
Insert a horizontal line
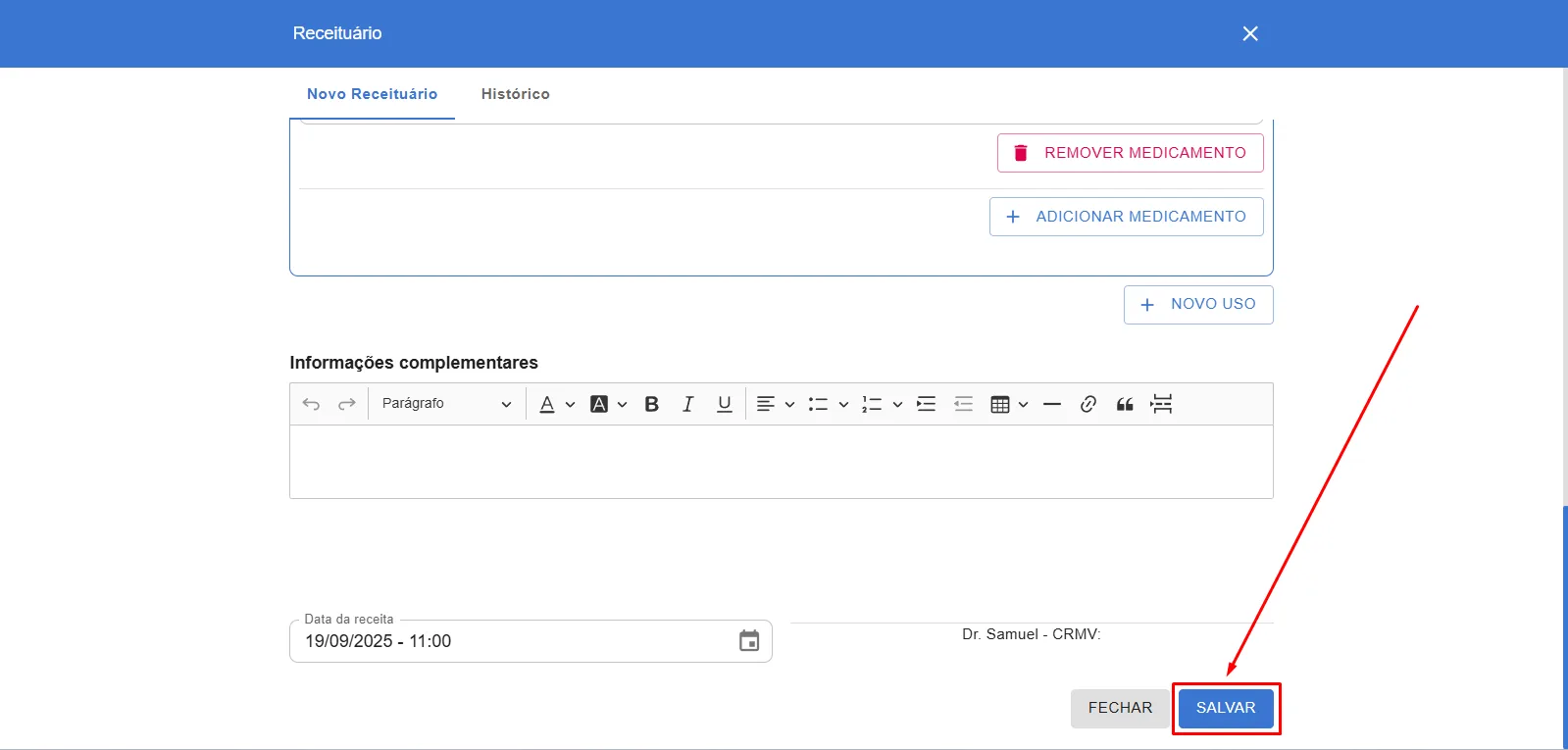coord(1052,404)
